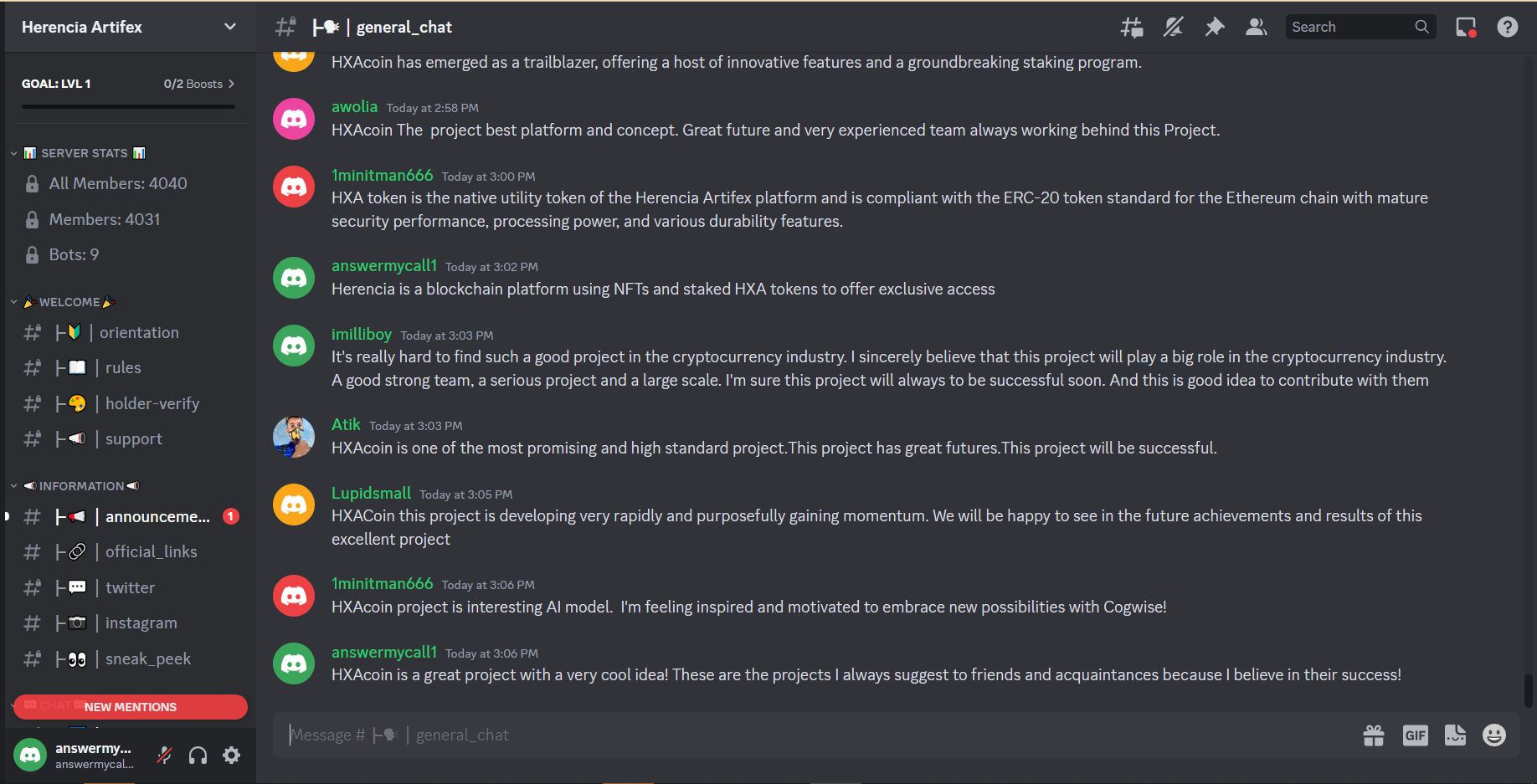
Task: Send a gift via the gift icon
Action: 1374,735
